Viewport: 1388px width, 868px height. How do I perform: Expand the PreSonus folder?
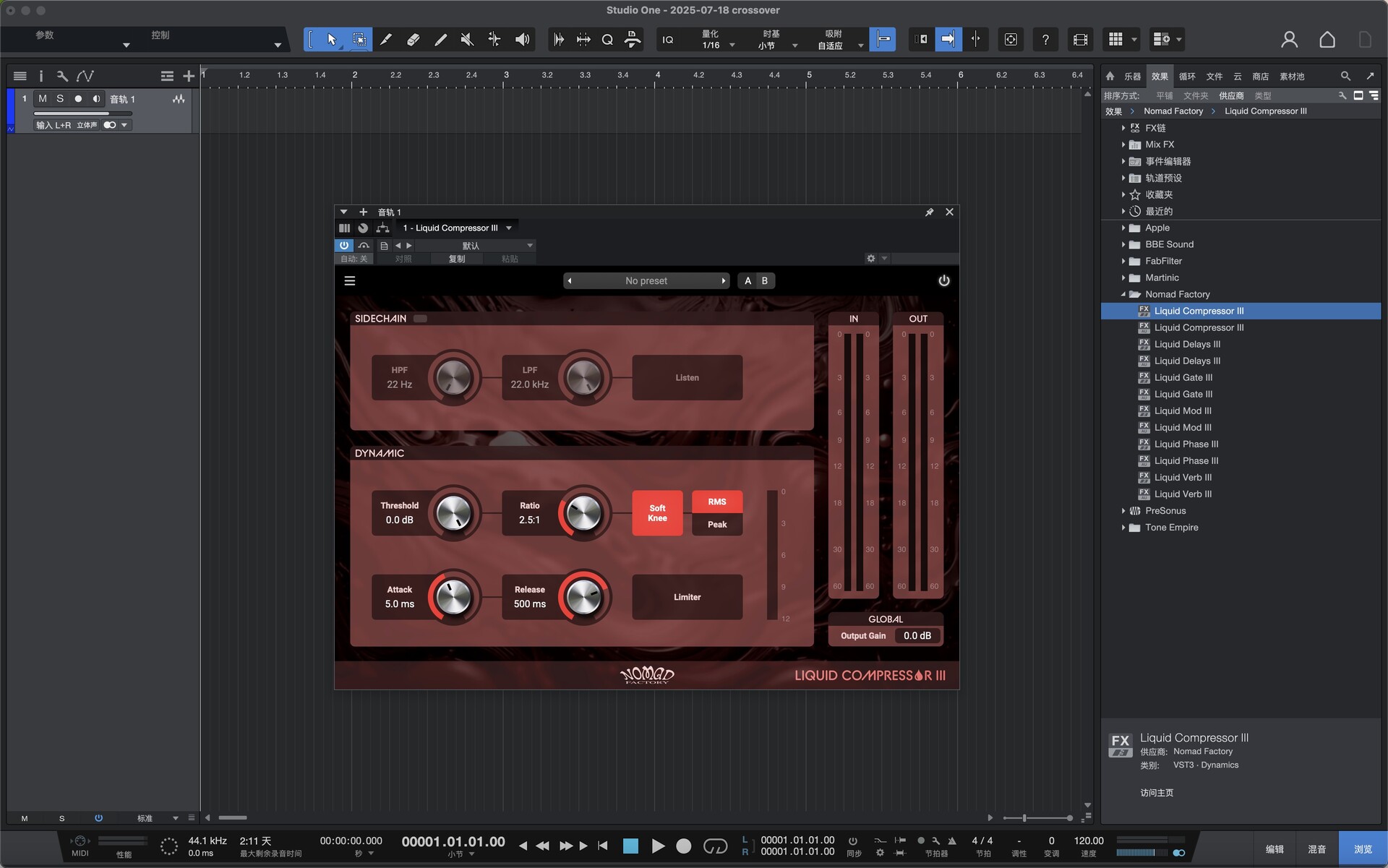[1123, 511]
